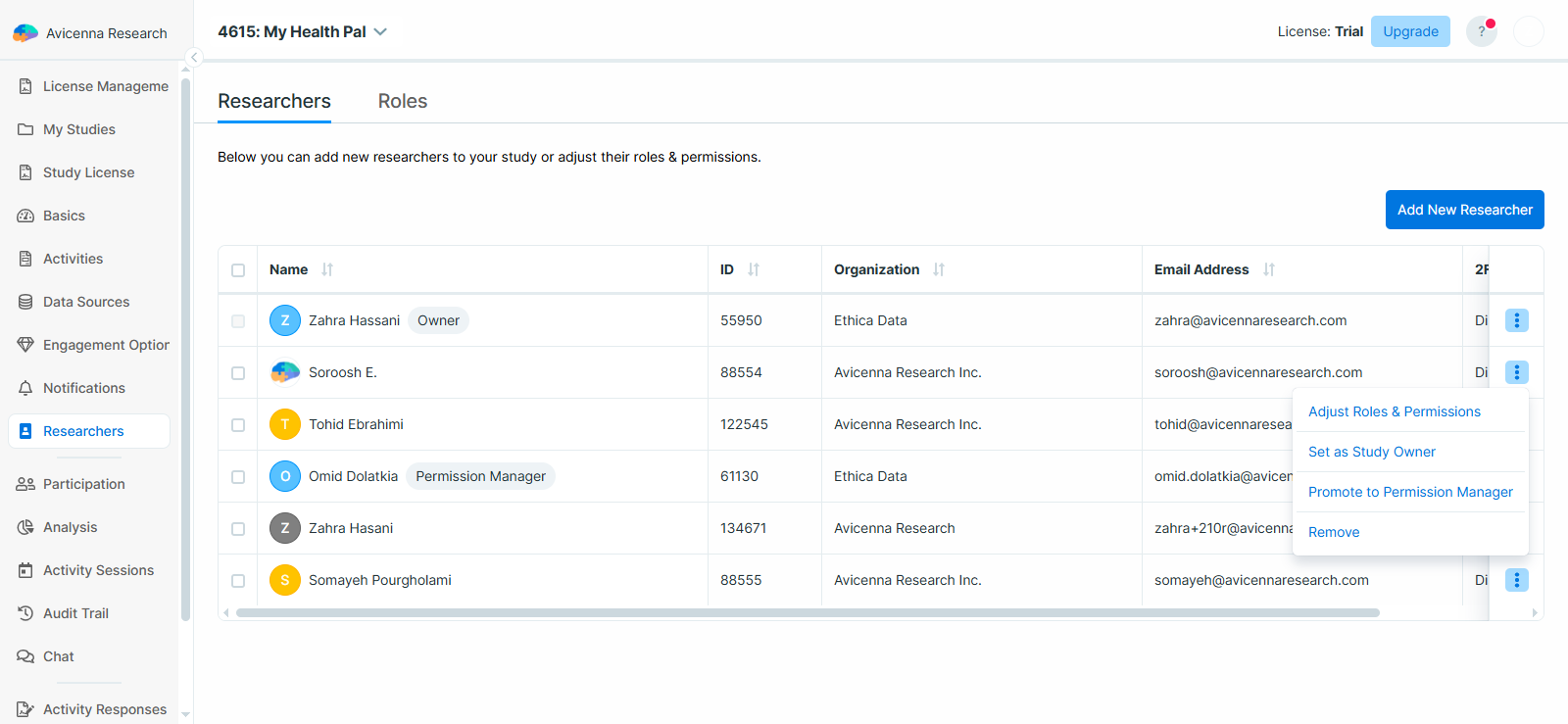
Task: Sort by Email Address column arrows
Action: pyautogui.click(x=1269, y=269)
